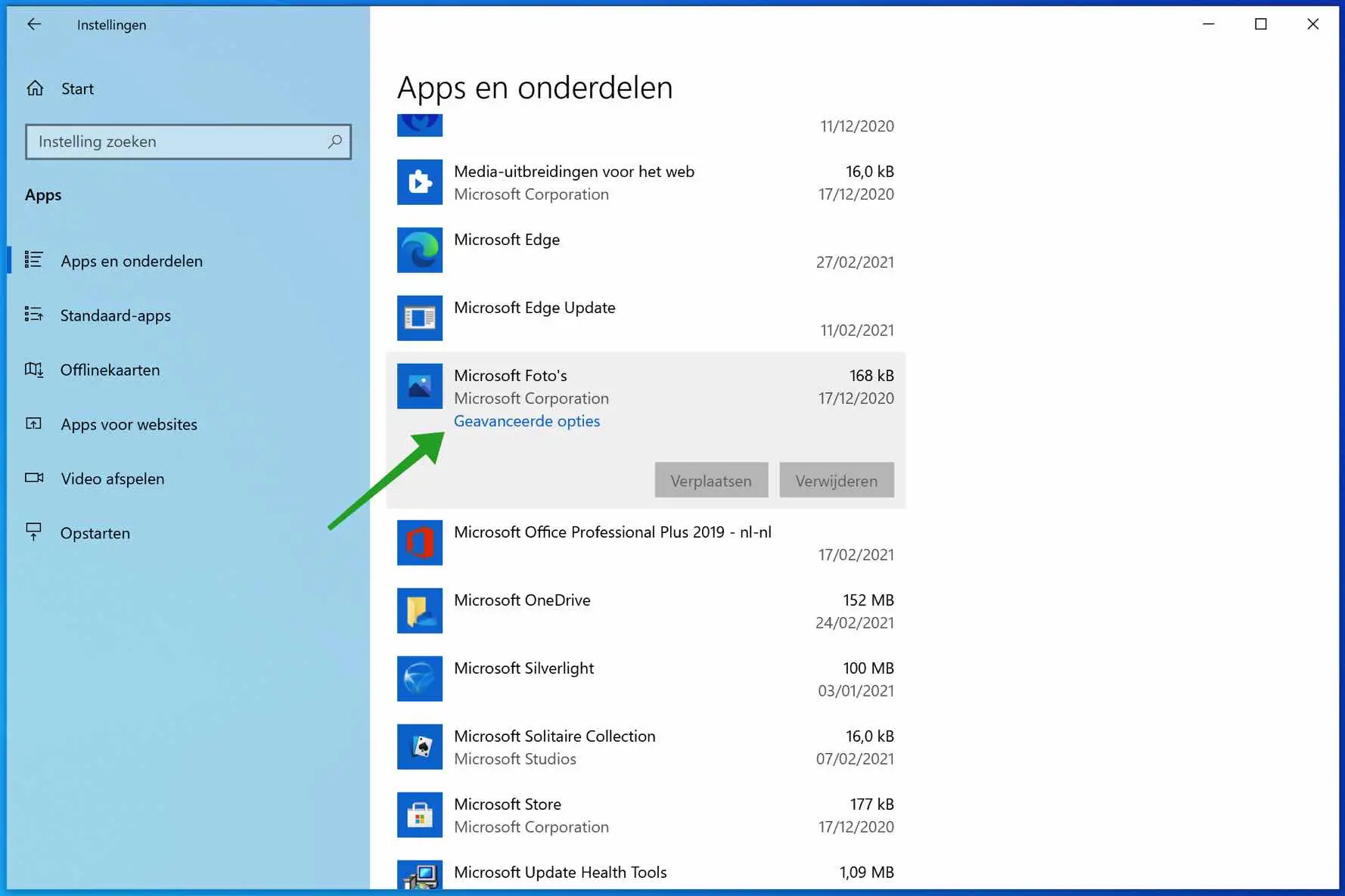Go back with the arrow icon
1345x896 pixels.
click(33, 24)
